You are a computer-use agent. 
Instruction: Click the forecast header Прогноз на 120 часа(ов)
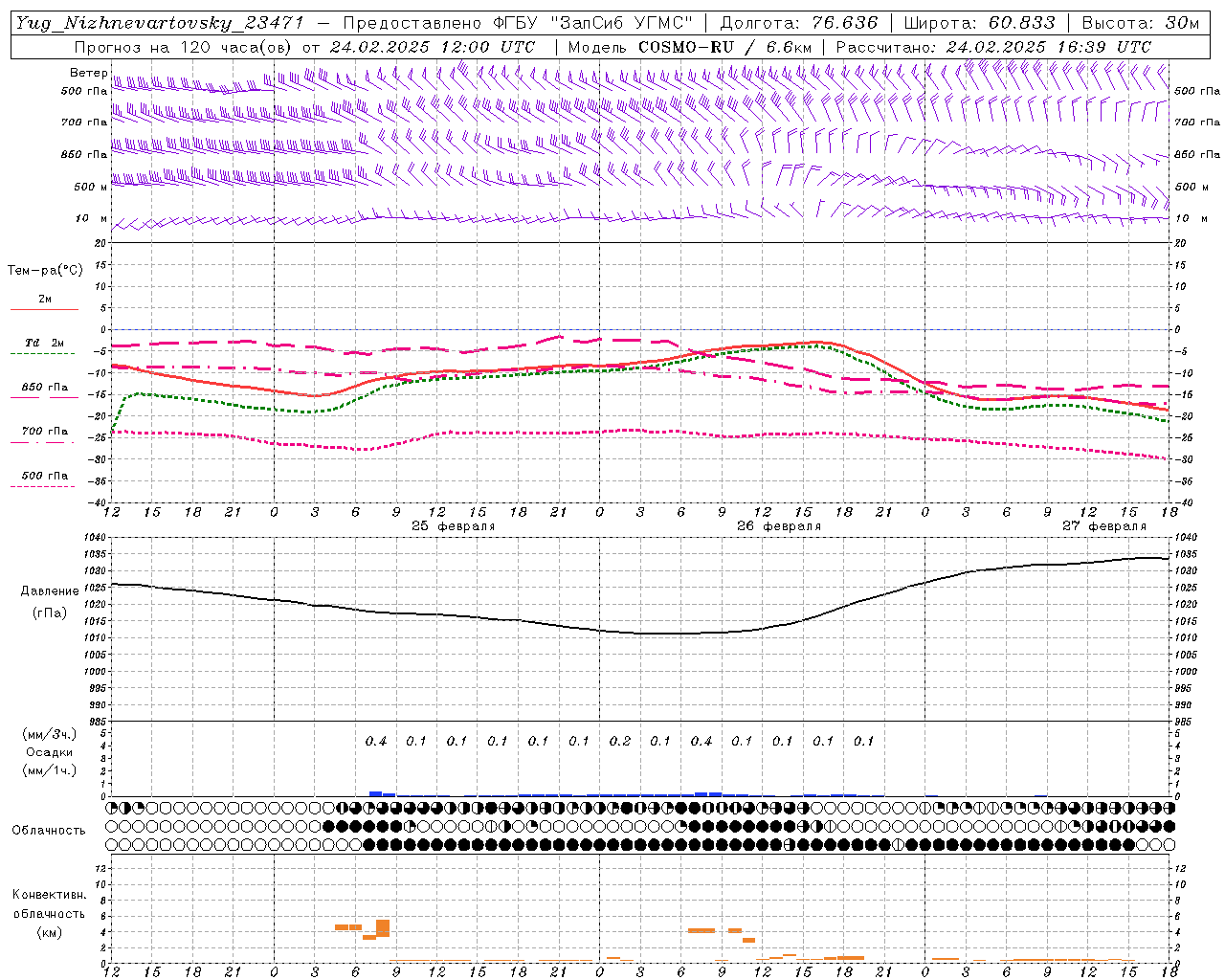coord(184,47)
